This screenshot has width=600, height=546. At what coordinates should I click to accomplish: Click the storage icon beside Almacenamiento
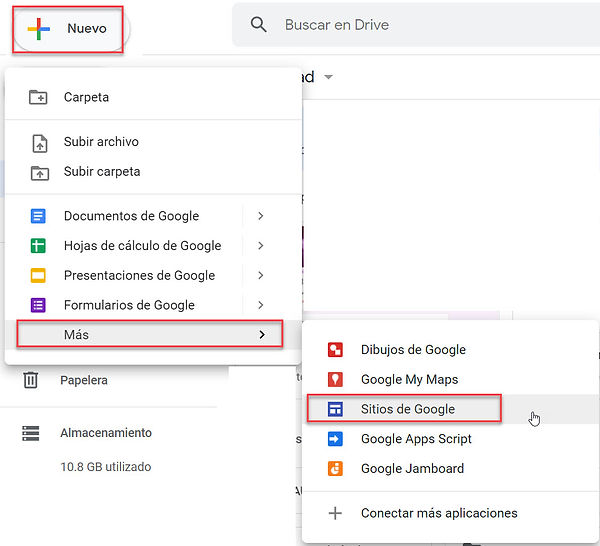click(x=31, y=433)
